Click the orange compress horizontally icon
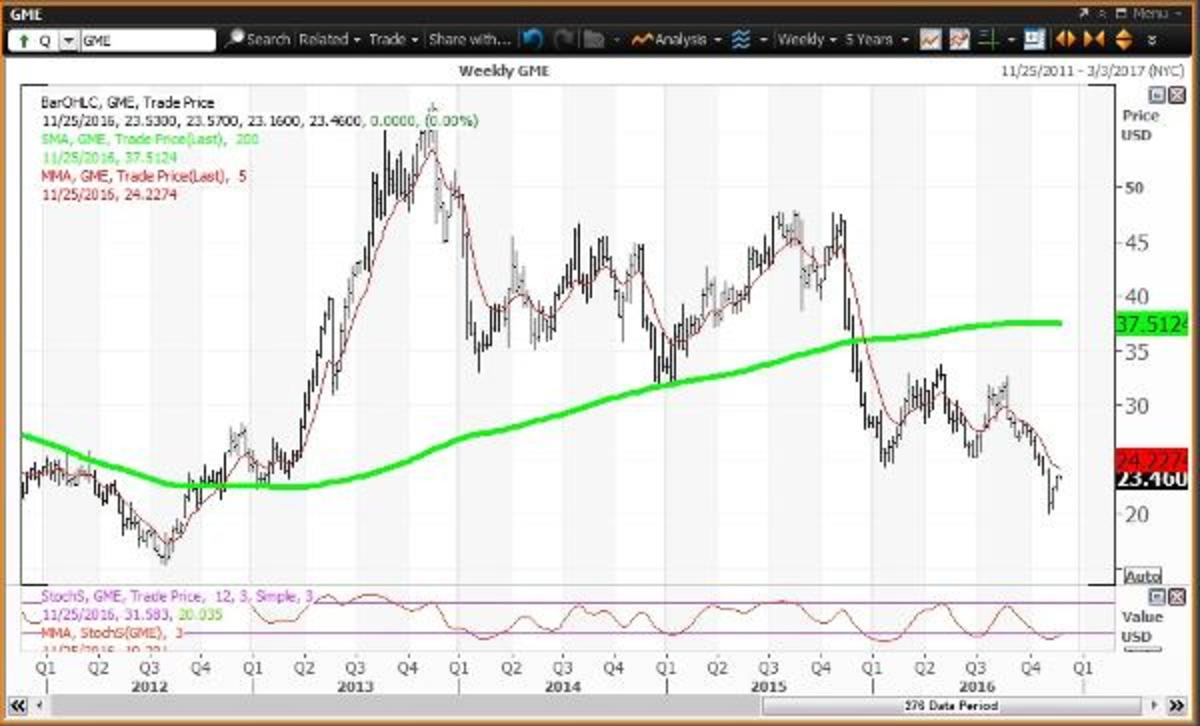1200x726 pixels. tap(1093, 40)
